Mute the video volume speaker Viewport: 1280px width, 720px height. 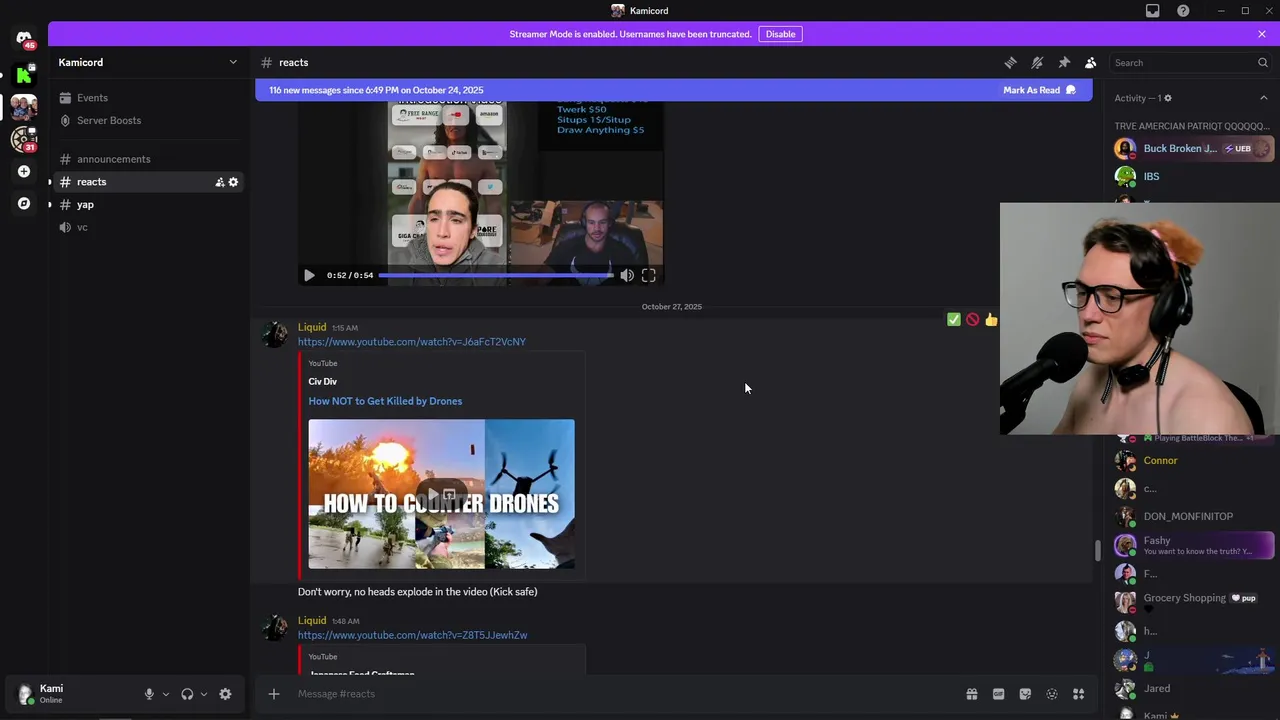627,275
